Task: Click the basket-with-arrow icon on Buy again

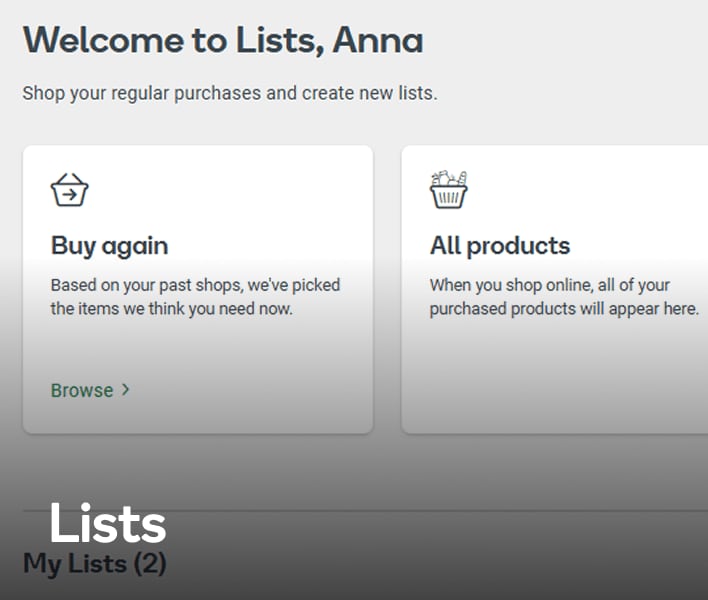Action: click(x=69, y=190)
